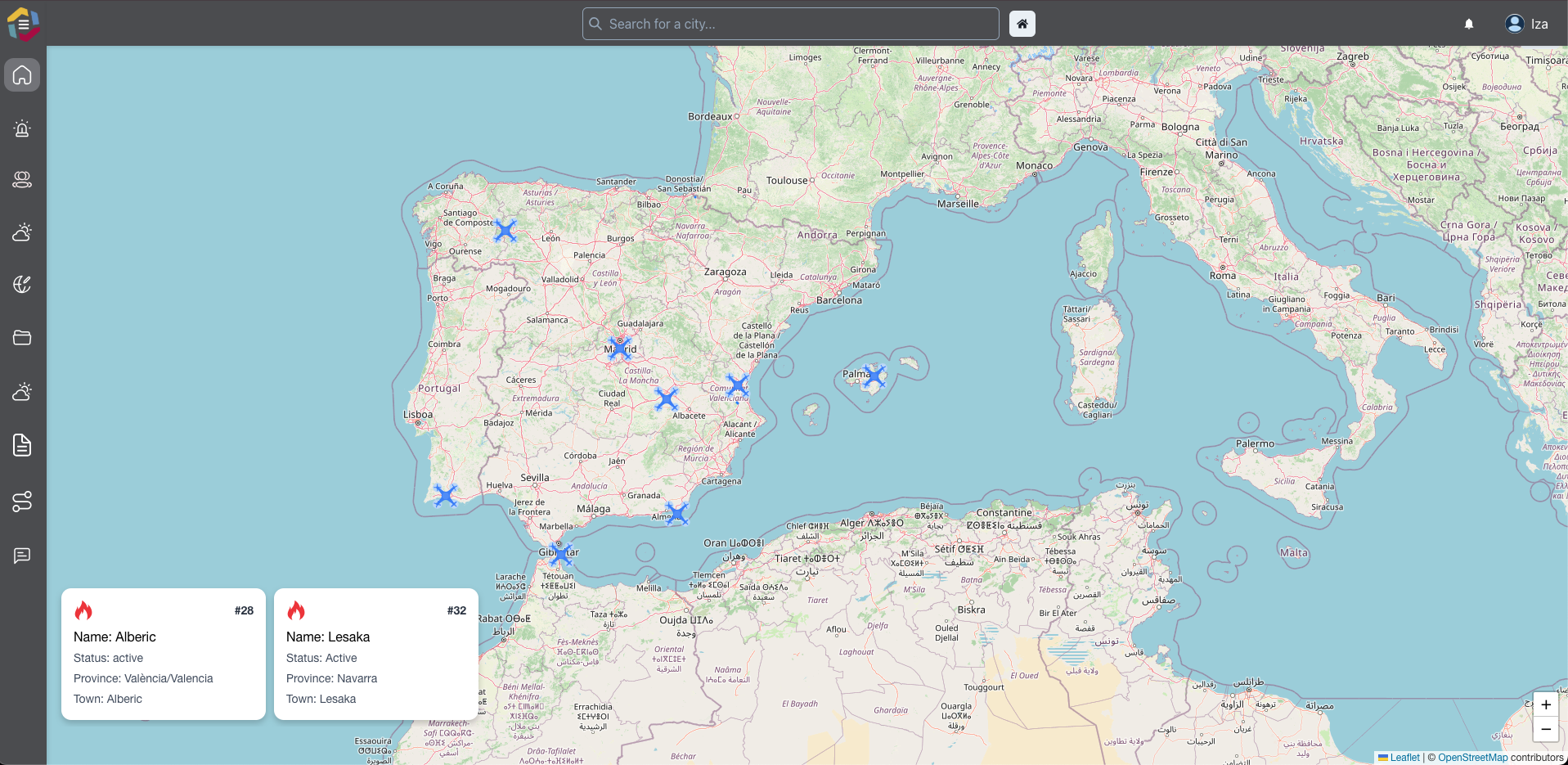Select the fire marker near Madrid
This screenshot has height=765, width=1568.
pyautogui.click(x=620, y=348)
